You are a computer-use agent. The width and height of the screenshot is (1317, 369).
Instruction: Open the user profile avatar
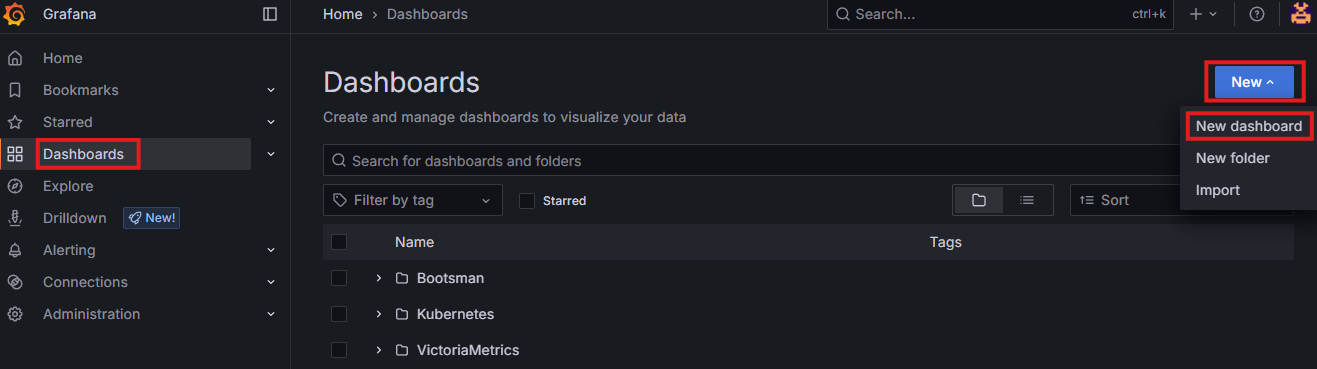point(1300,14)
